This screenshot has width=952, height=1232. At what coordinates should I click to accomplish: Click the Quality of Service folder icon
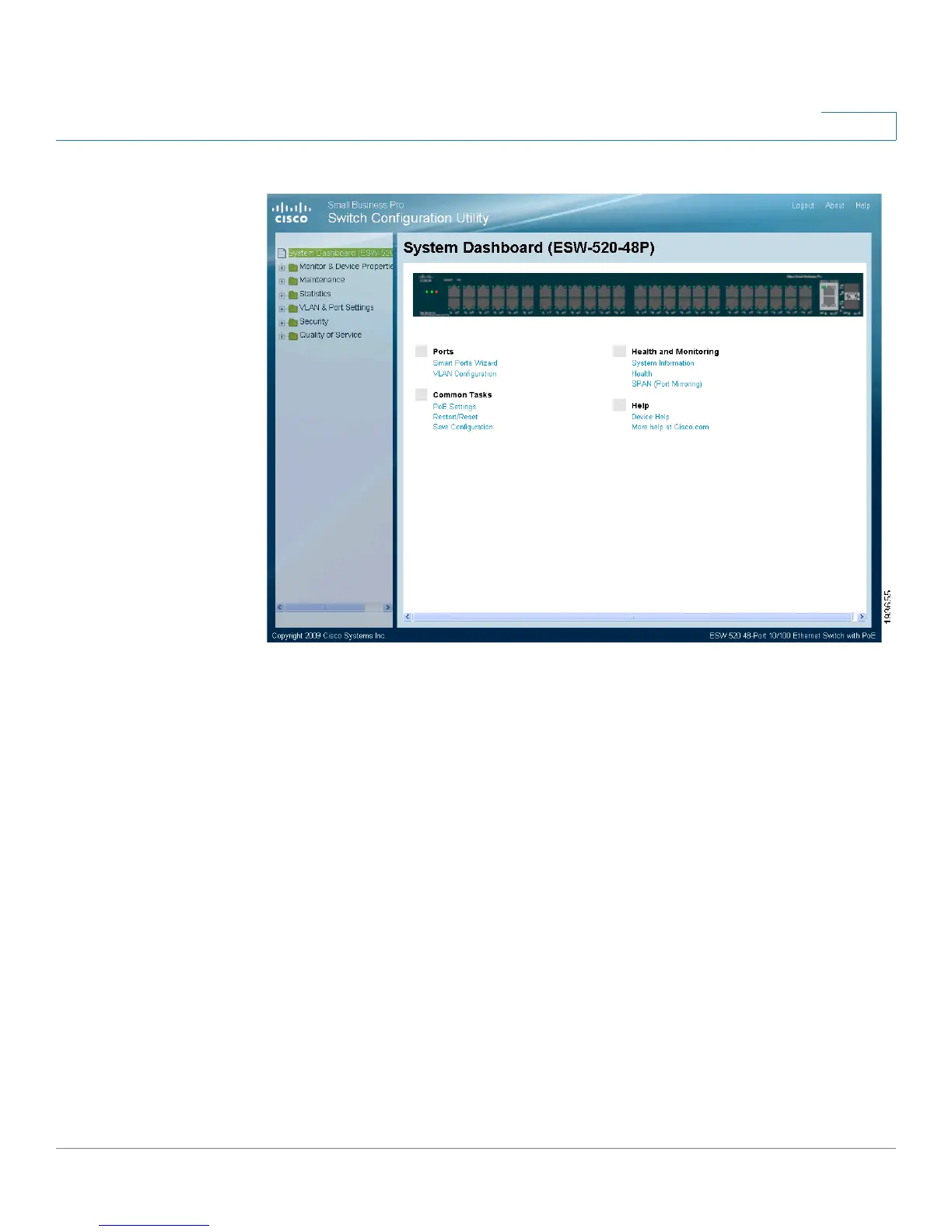click(x=293, y=336)
